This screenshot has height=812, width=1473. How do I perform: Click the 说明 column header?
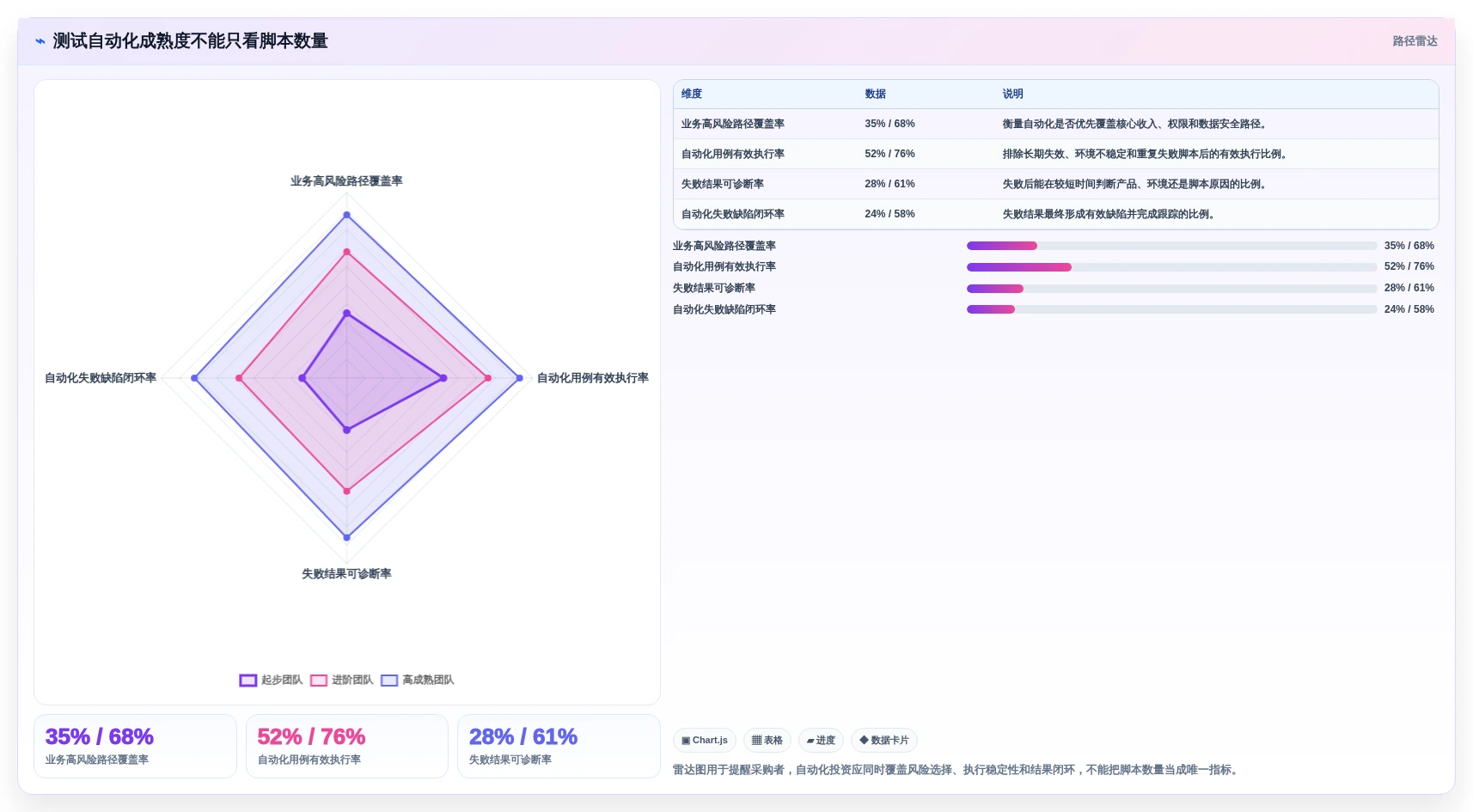[x=1012, y=95]
